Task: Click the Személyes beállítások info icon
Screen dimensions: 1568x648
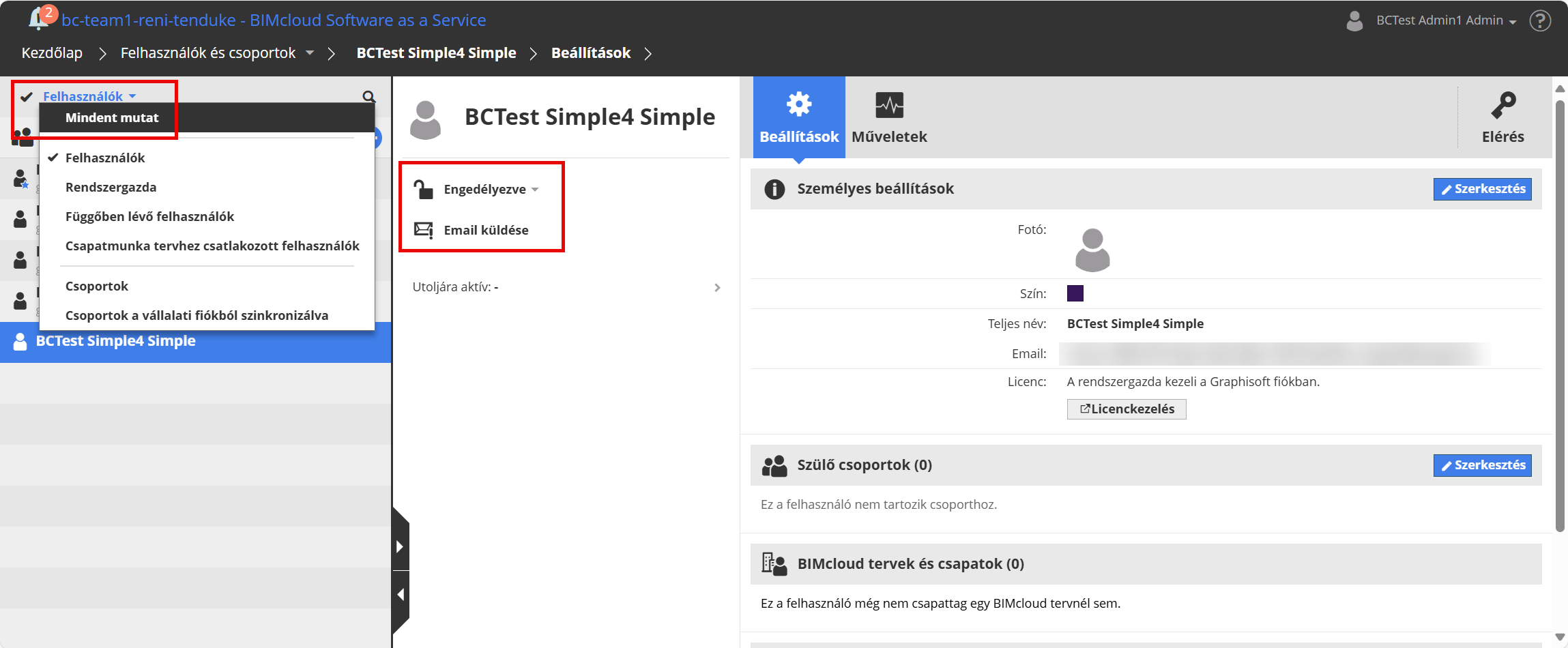Action: point(774,189)
